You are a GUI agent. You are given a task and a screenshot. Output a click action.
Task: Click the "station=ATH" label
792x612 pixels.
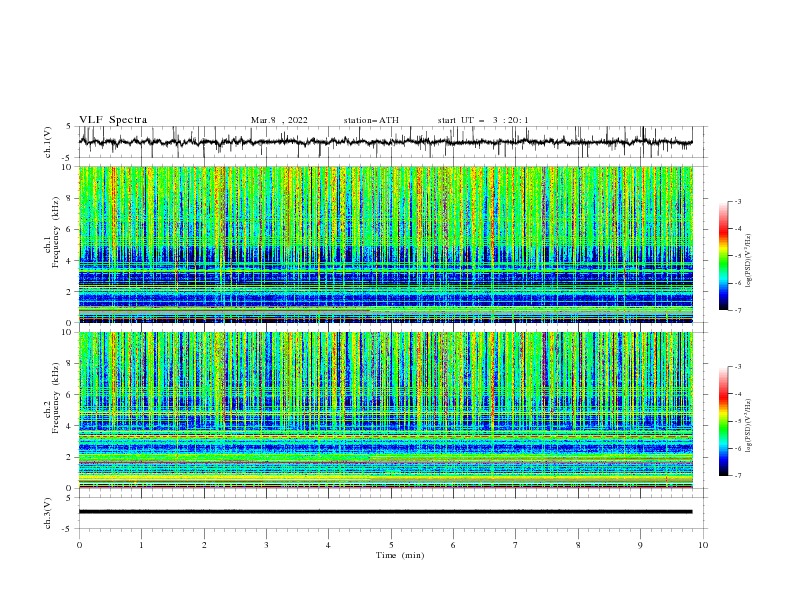point(371,120)
